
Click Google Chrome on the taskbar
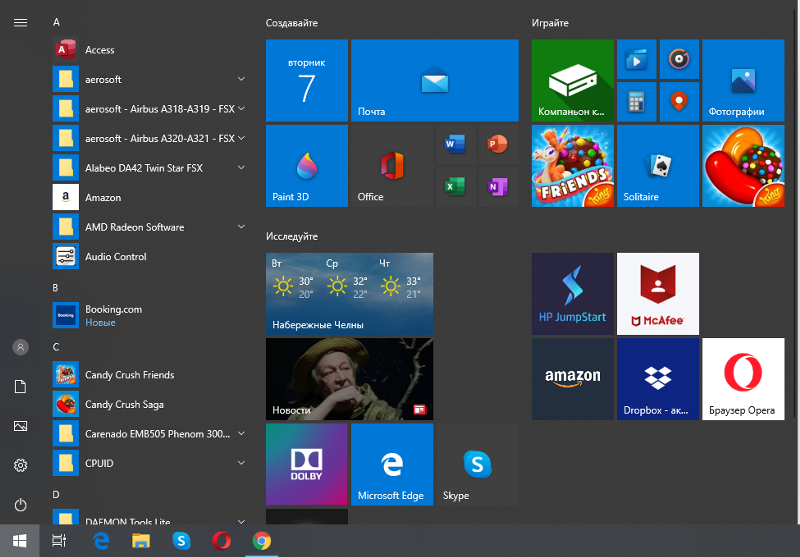262,541
